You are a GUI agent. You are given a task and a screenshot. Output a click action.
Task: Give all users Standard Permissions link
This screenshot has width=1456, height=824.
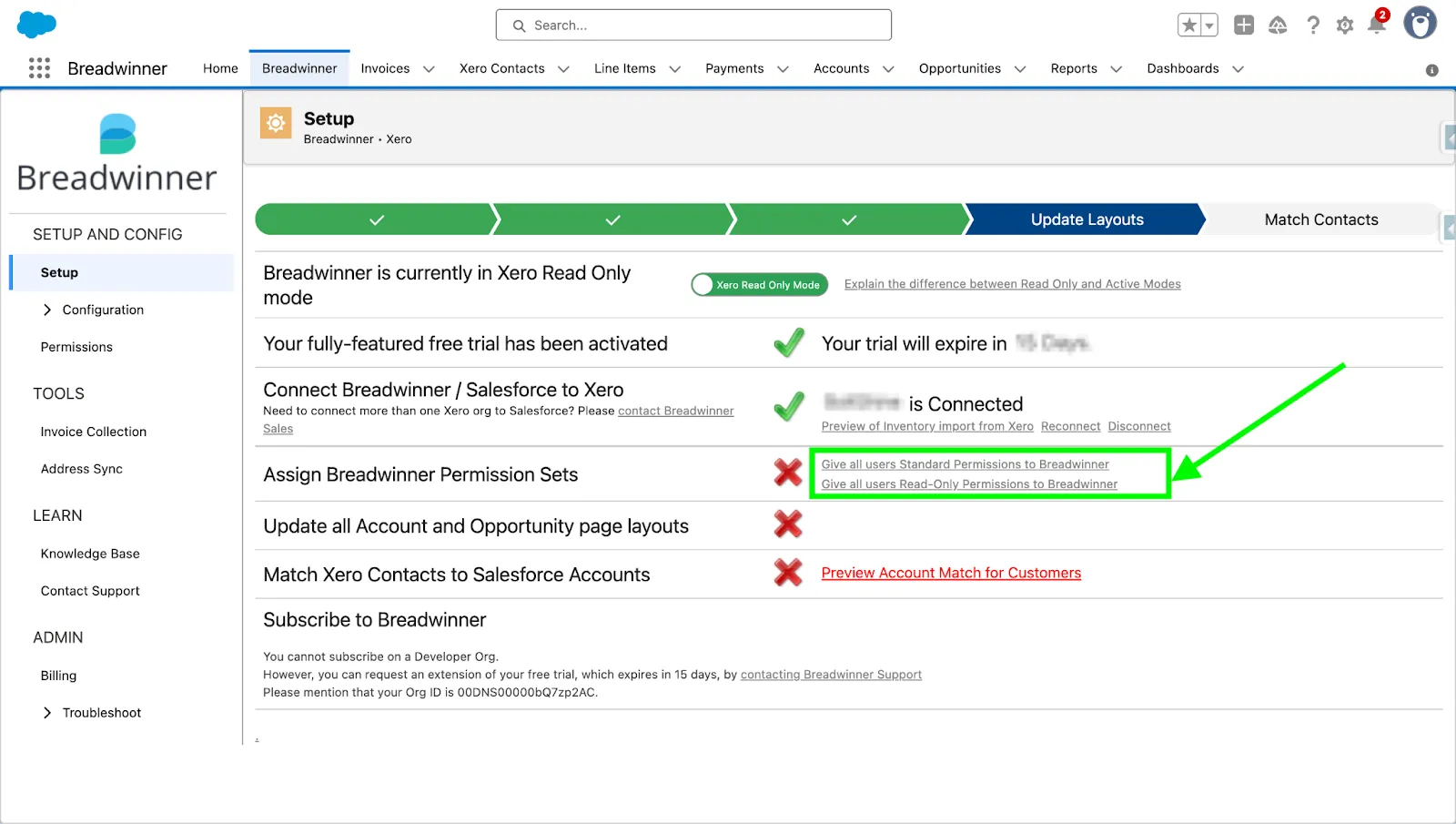pyautogui.click(x=965, y=464)
